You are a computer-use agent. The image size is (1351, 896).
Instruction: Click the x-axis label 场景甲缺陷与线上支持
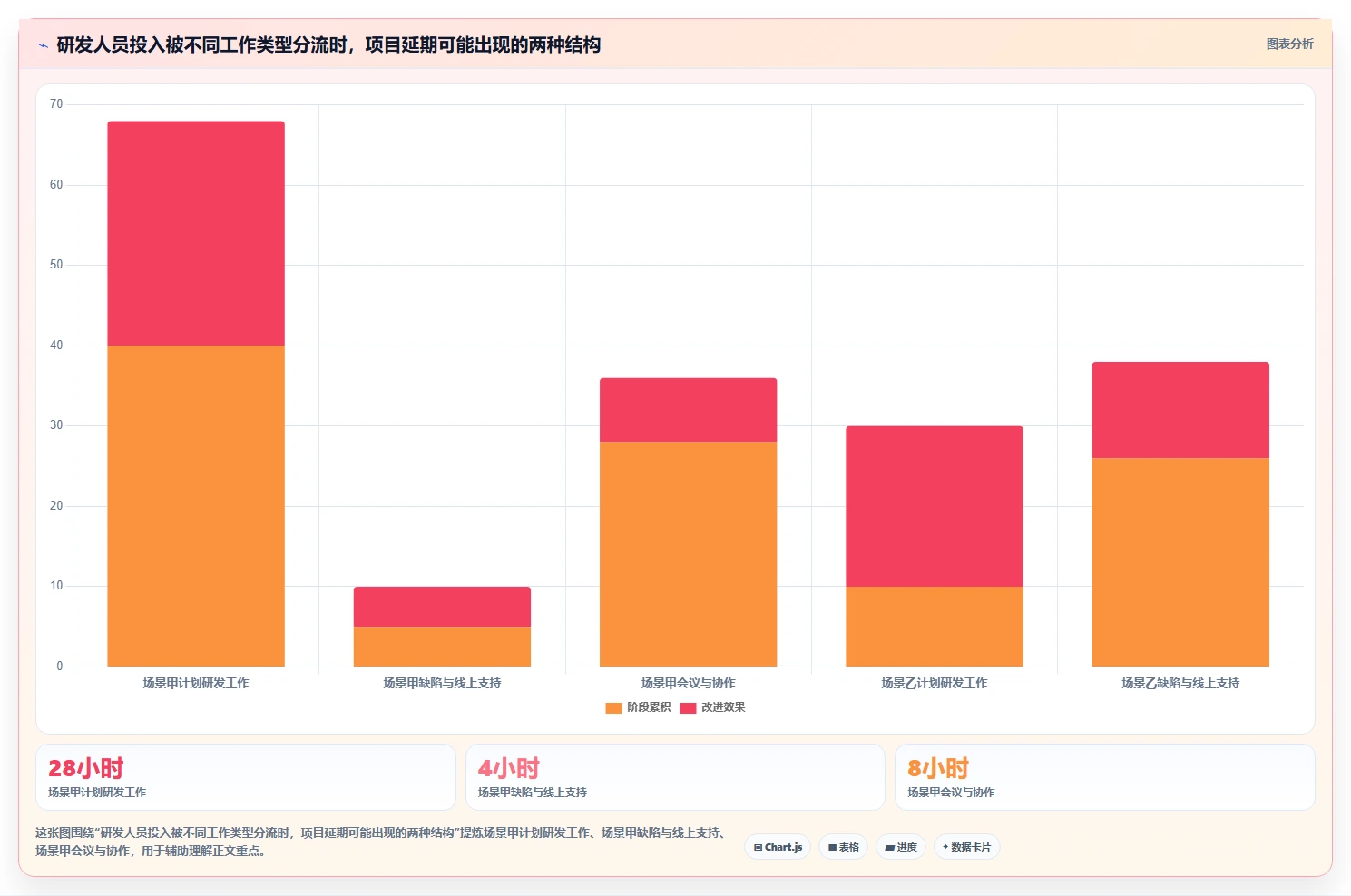coord(442,683)
